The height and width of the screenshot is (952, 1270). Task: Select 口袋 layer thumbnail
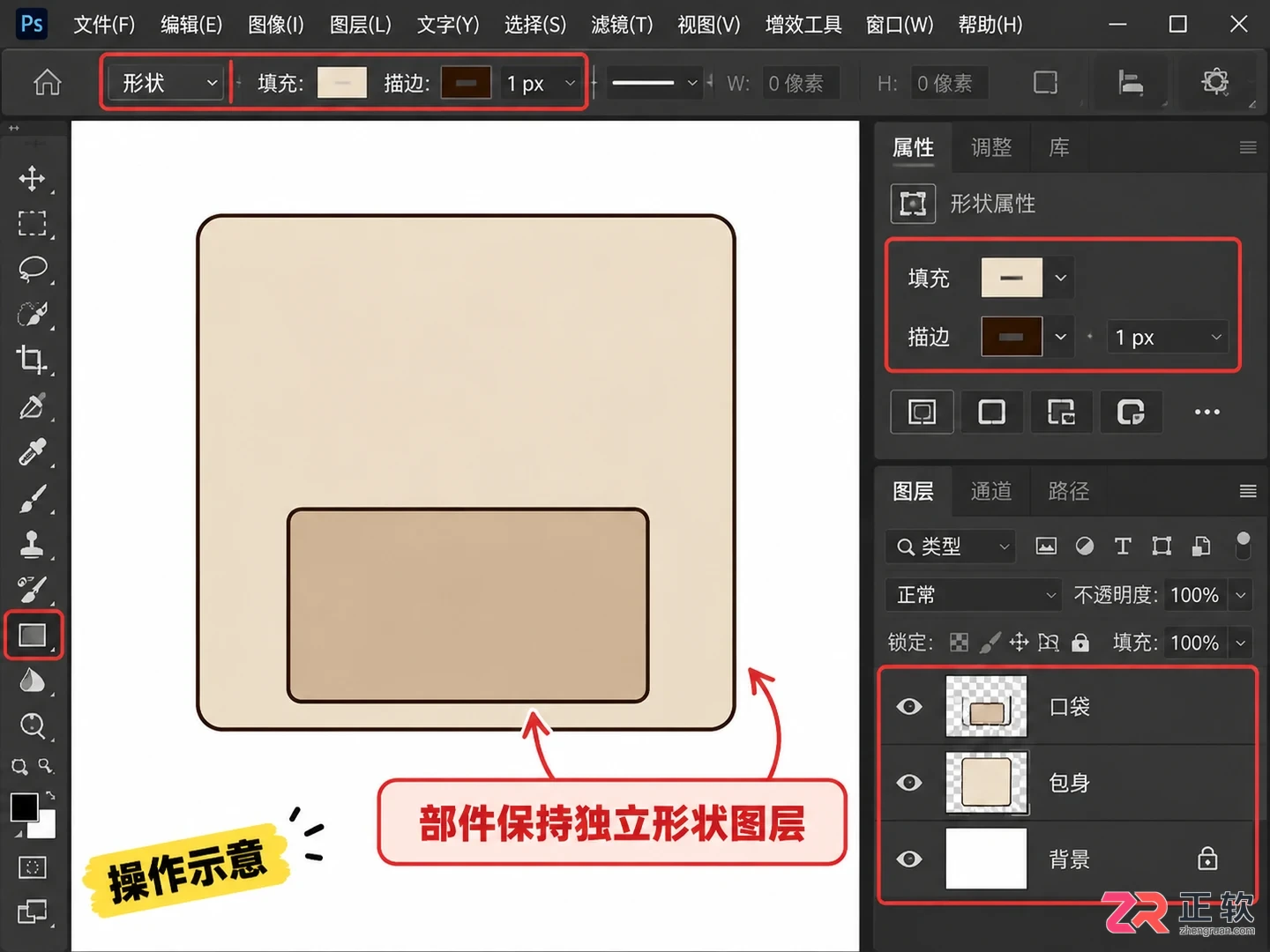point(986,707)
